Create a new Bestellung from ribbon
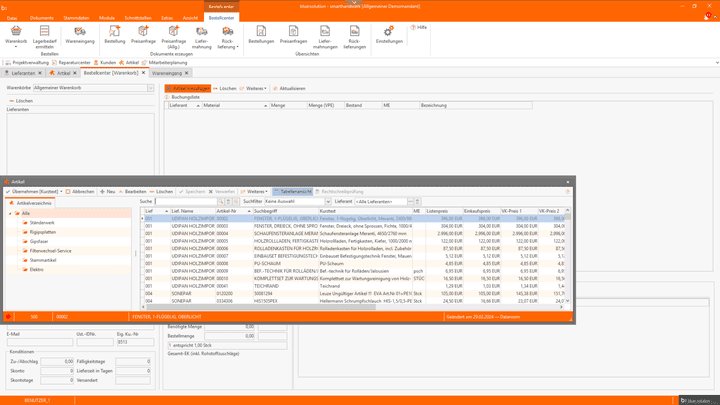Screen dimensions: 720x405 point(115,32)
